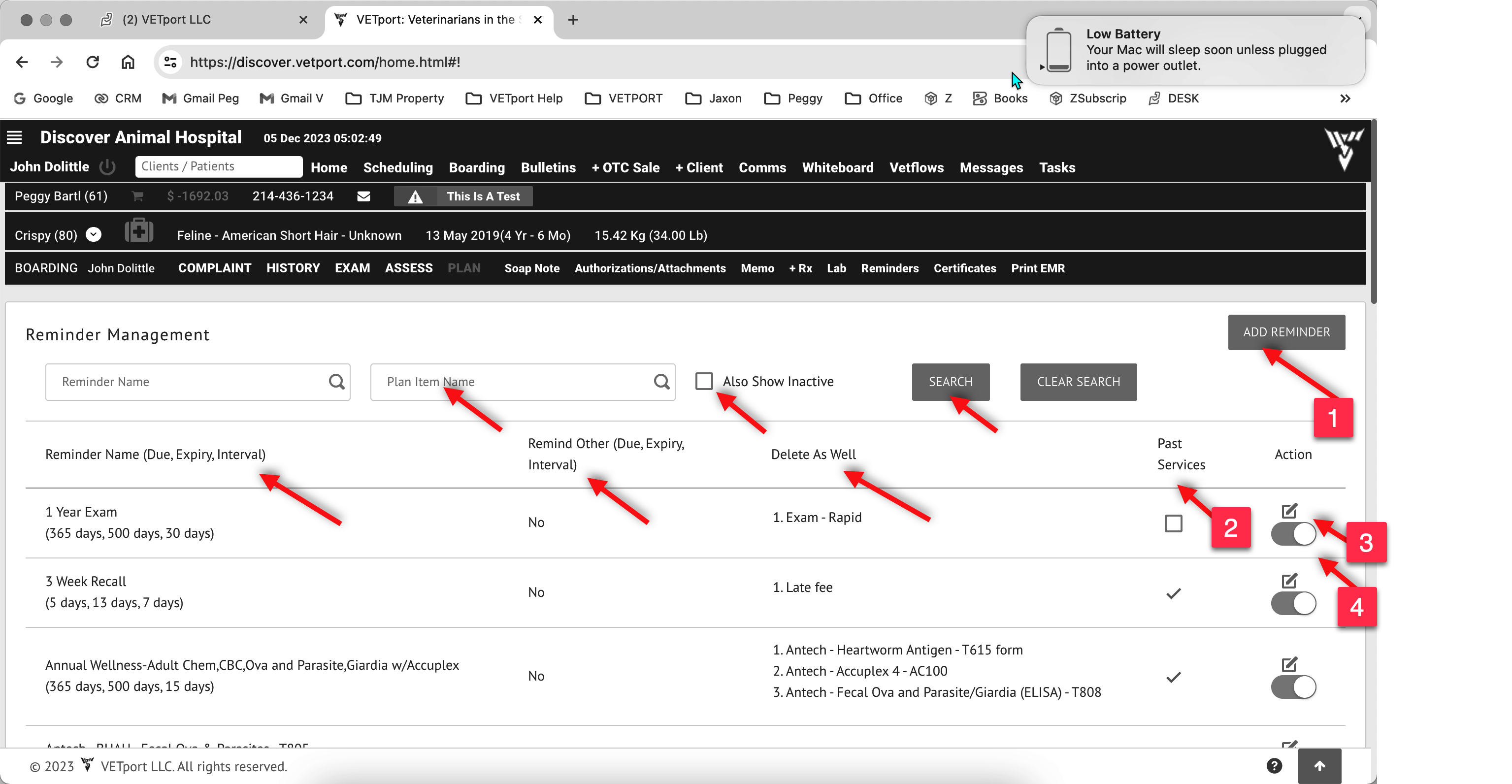This screenshot has height=784, width=1512.
Task: Edit the 1 Year Exam reminder
Action: point(1289,511)
